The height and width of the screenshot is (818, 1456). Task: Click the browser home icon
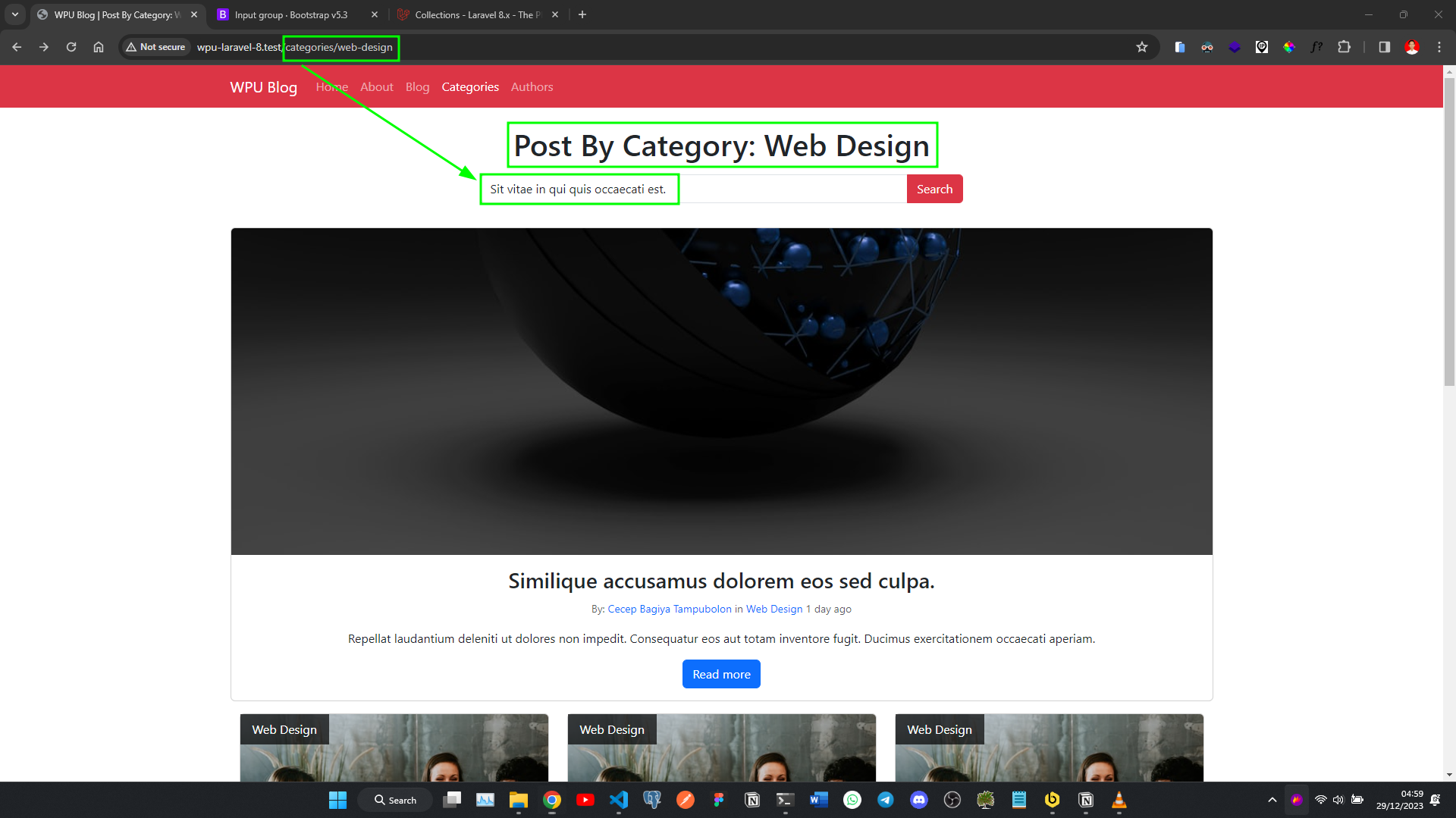(99, 47)
